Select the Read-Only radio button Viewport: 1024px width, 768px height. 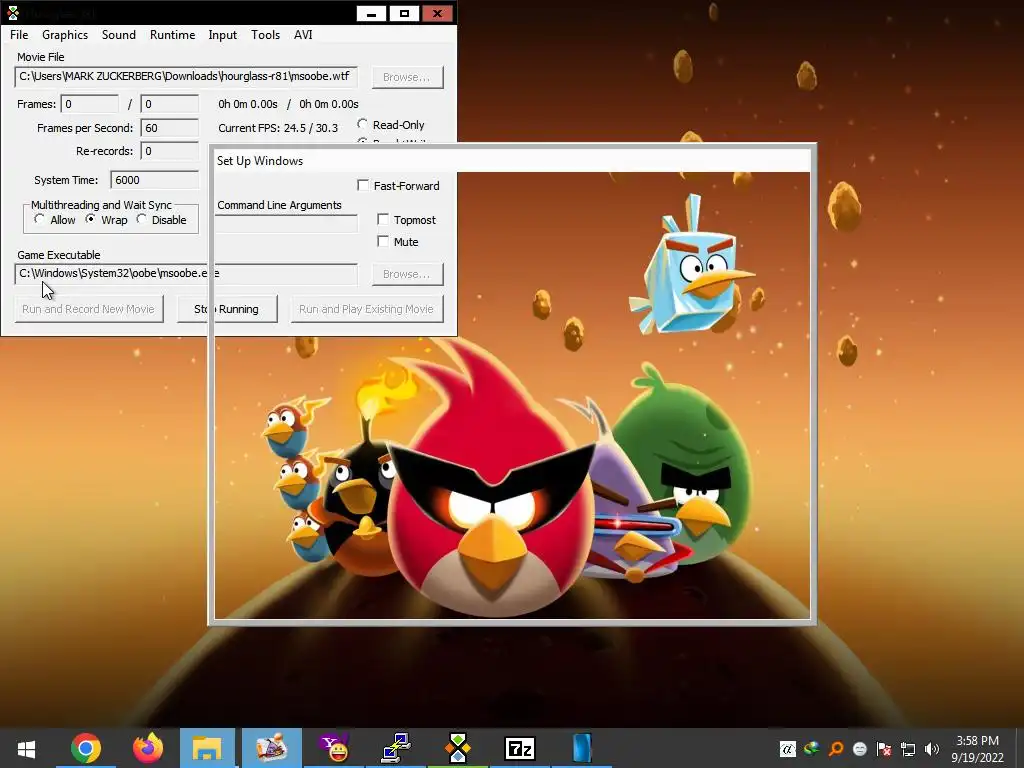[x=391, y=125]
